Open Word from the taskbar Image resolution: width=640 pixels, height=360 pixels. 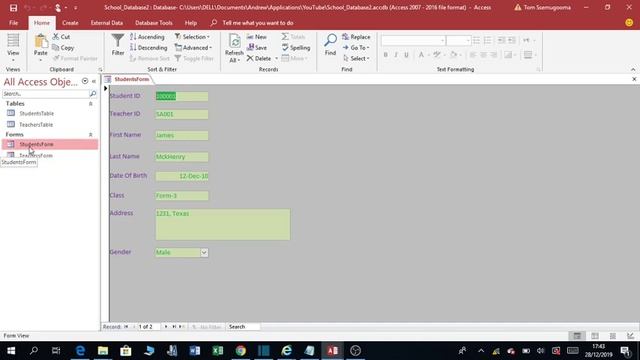(195, 351)
